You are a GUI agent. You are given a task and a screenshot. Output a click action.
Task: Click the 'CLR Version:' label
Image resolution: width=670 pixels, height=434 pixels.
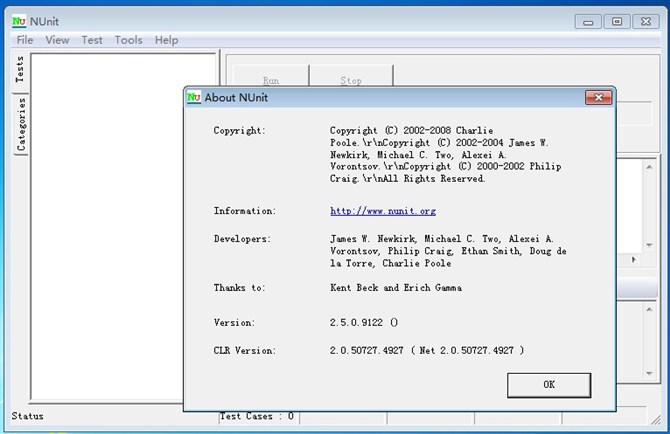coord(244,351)
